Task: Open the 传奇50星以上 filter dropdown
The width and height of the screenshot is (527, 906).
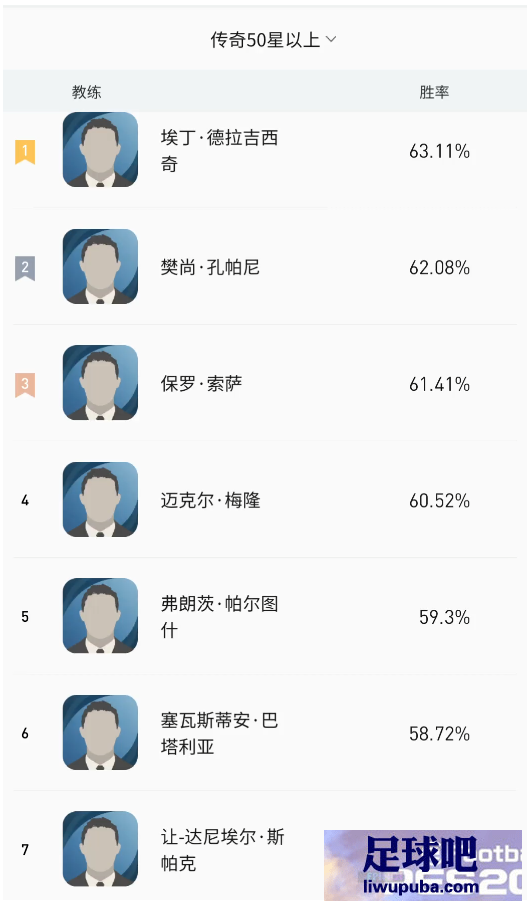Action: point(273,40)
